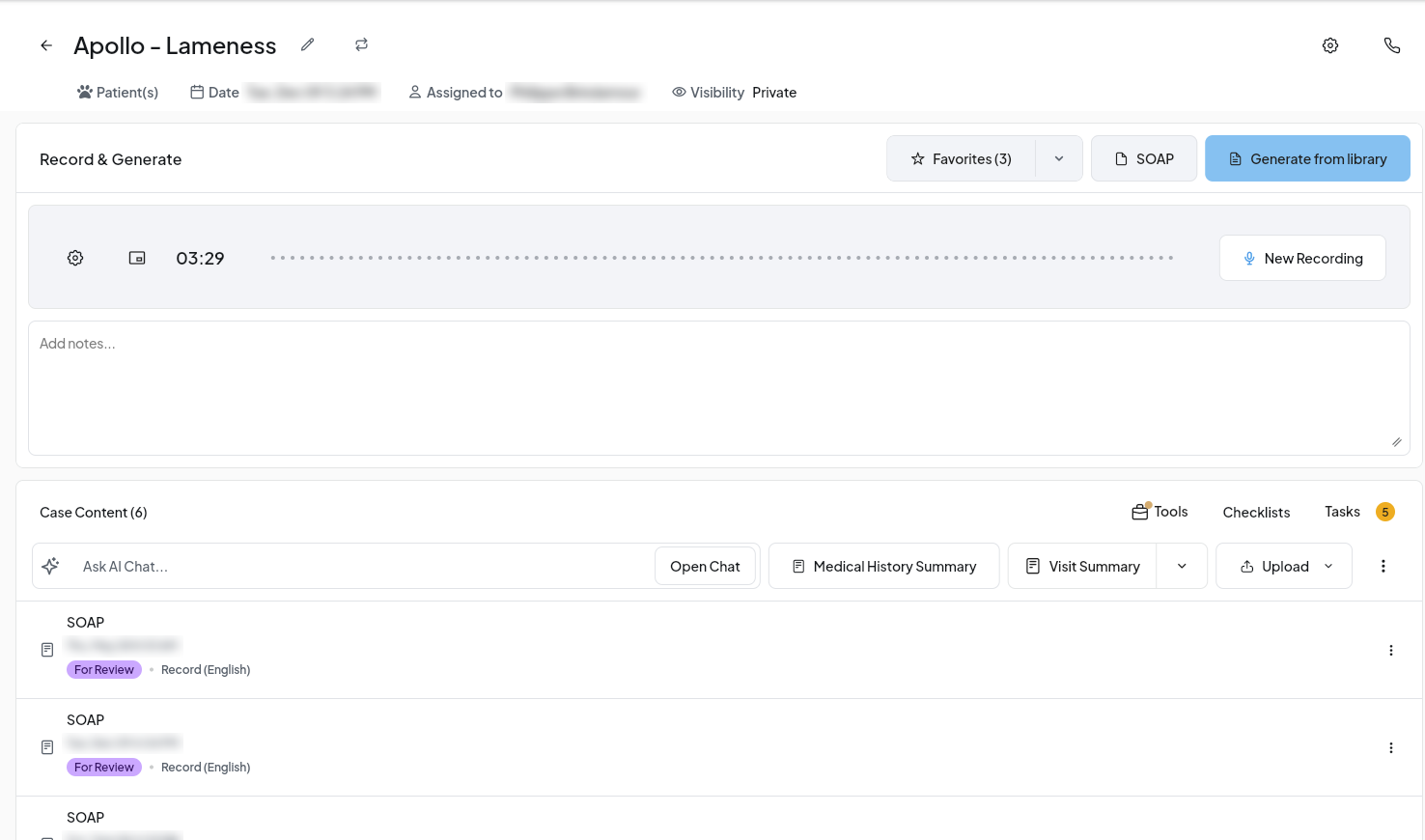Click the first SOAP For Review tag

click(104, 670)
